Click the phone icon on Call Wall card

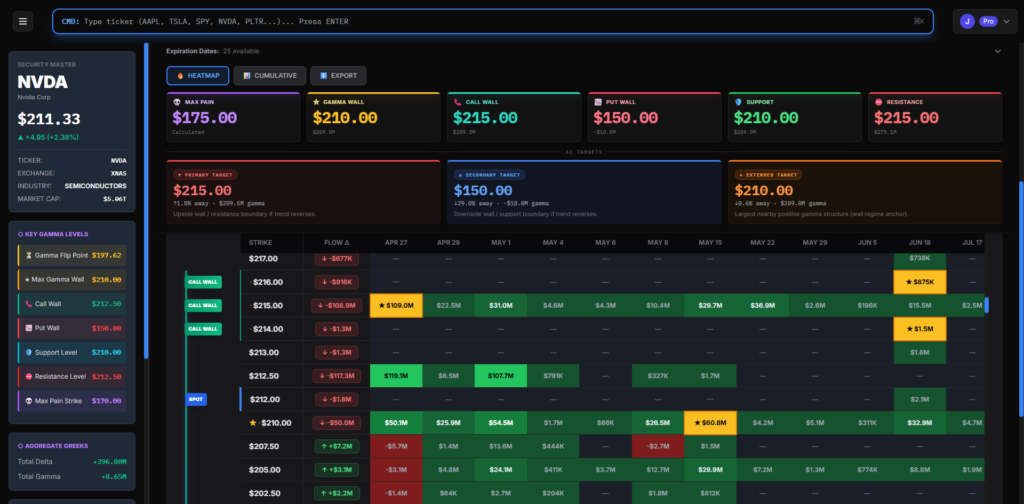[457, 102]
